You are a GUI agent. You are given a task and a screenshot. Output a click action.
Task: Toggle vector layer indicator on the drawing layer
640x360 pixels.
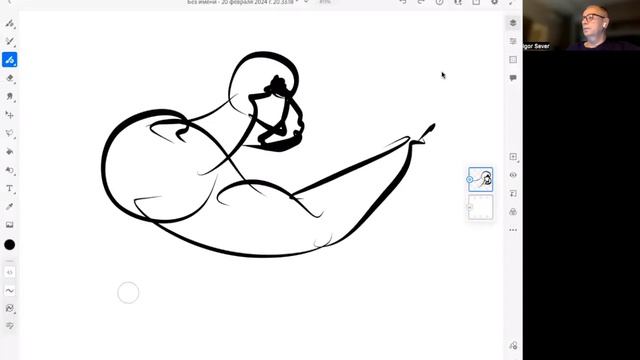(470, 179)
